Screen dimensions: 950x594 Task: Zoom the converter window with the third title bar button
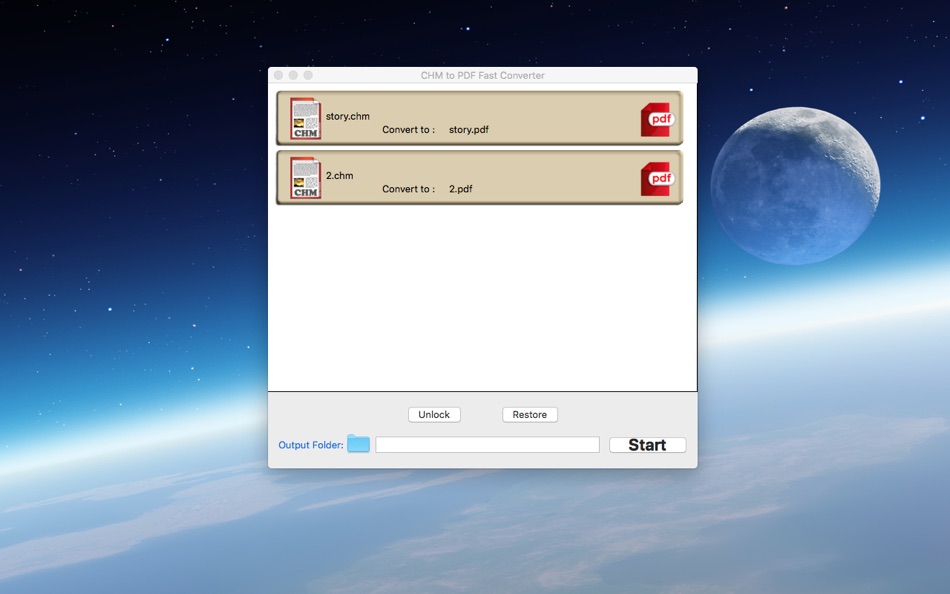tap(308, 75)
